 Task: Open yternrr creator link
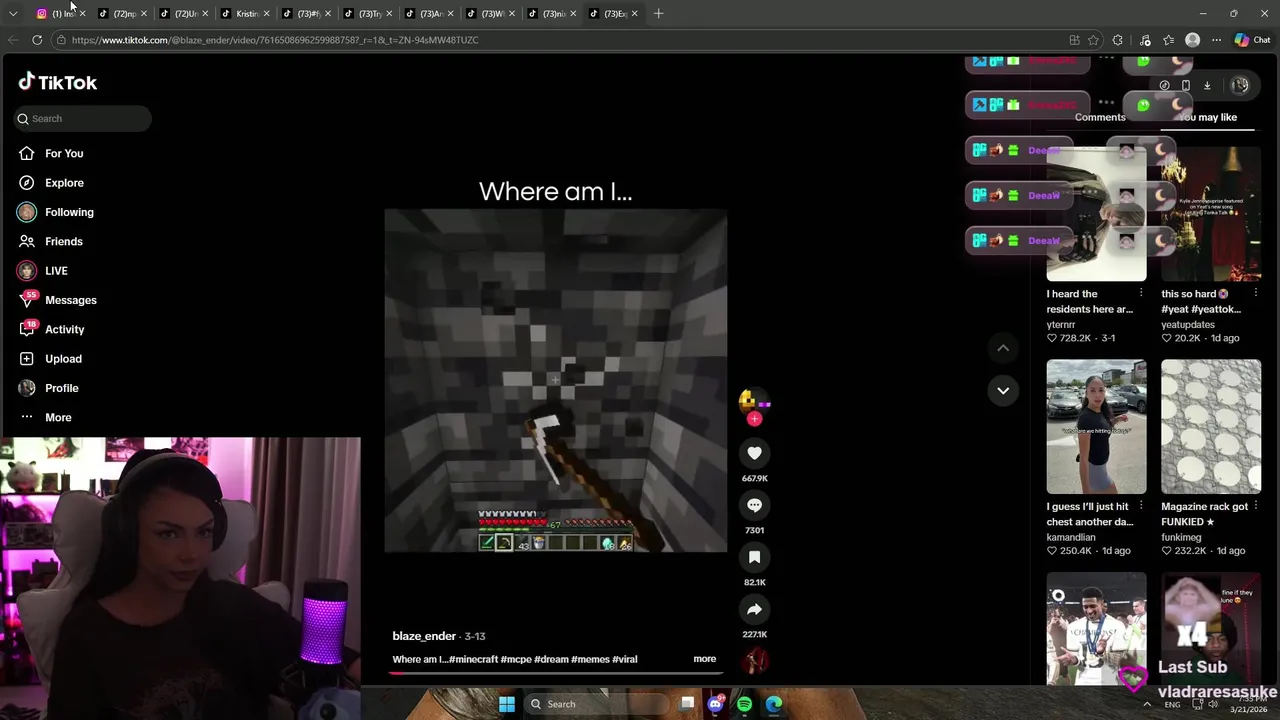click(1061, 325)
